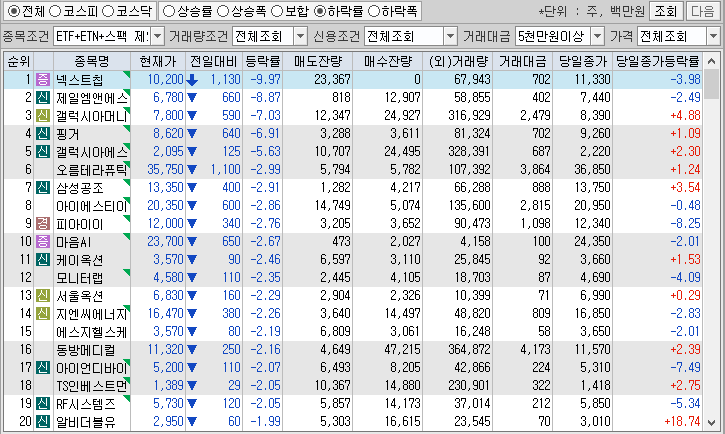725x434 pixels.
Task: Select the 오름테라퓨틱 stock name
Action: [x=91, y=170]
